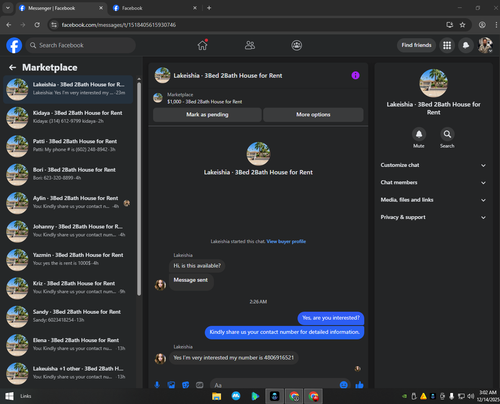Image resolution: width=500 pixels, height=404 pixels.
Task: Open File Explorer on taskbar
Action: click(217, 396)
